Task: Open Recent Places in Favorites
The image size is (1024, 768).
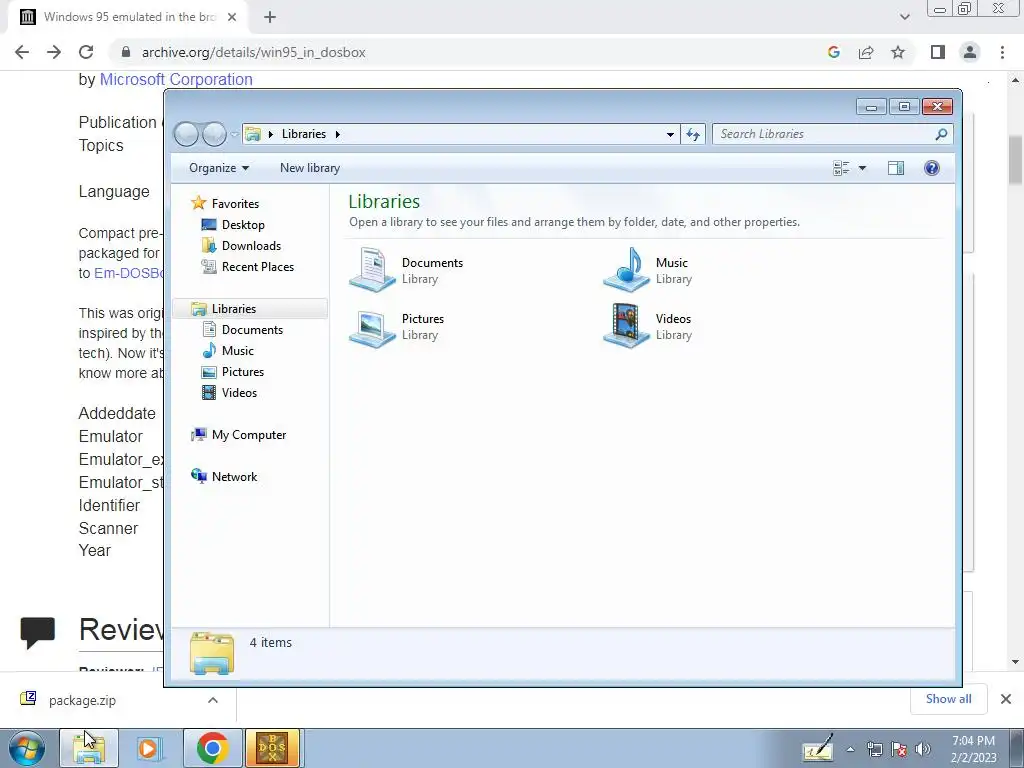Action: (257, 266)
